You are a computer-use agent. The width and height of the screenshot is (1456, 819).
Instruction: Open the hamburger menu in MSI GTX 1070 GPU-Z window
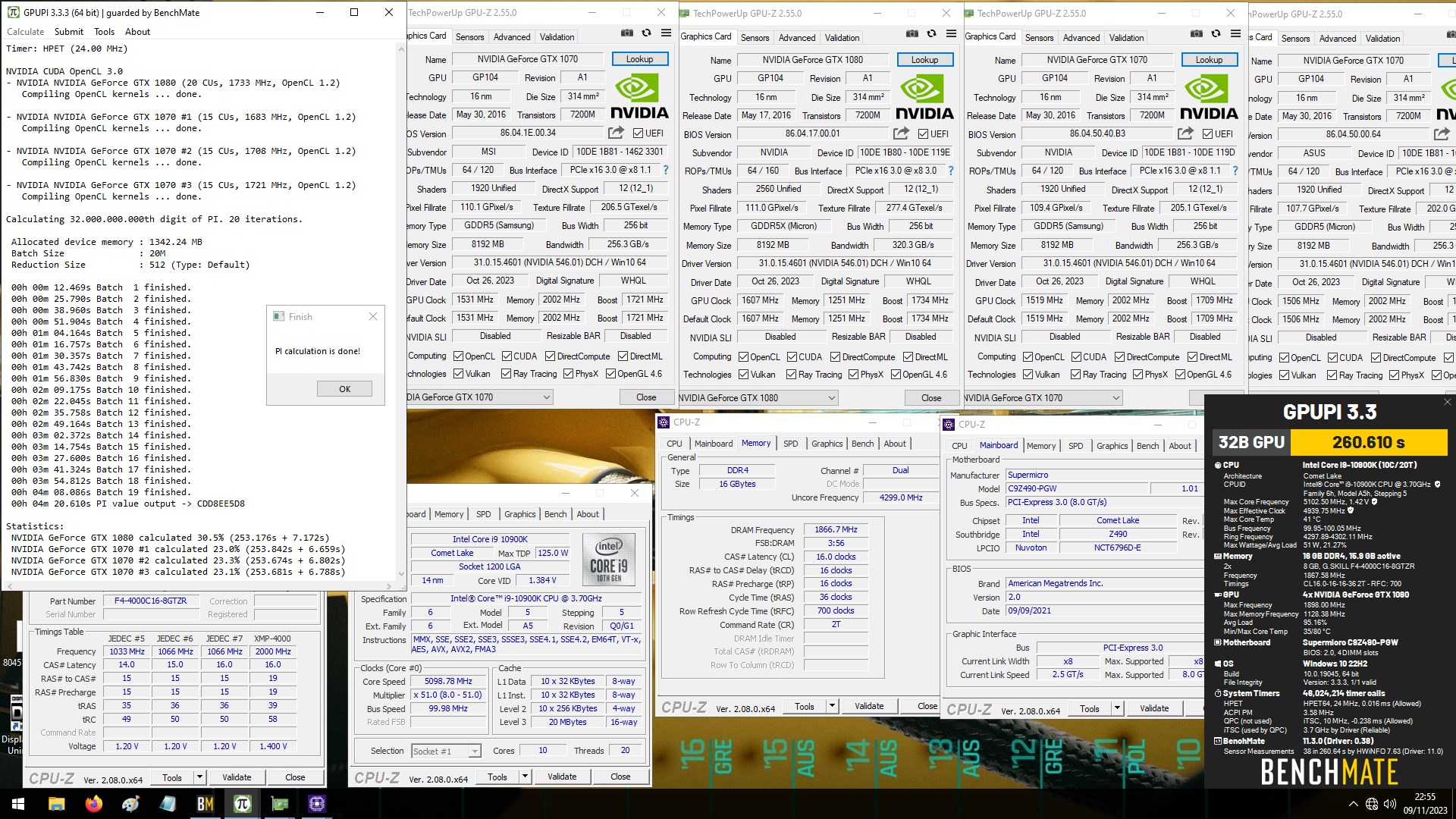click(x=666, y=33)
